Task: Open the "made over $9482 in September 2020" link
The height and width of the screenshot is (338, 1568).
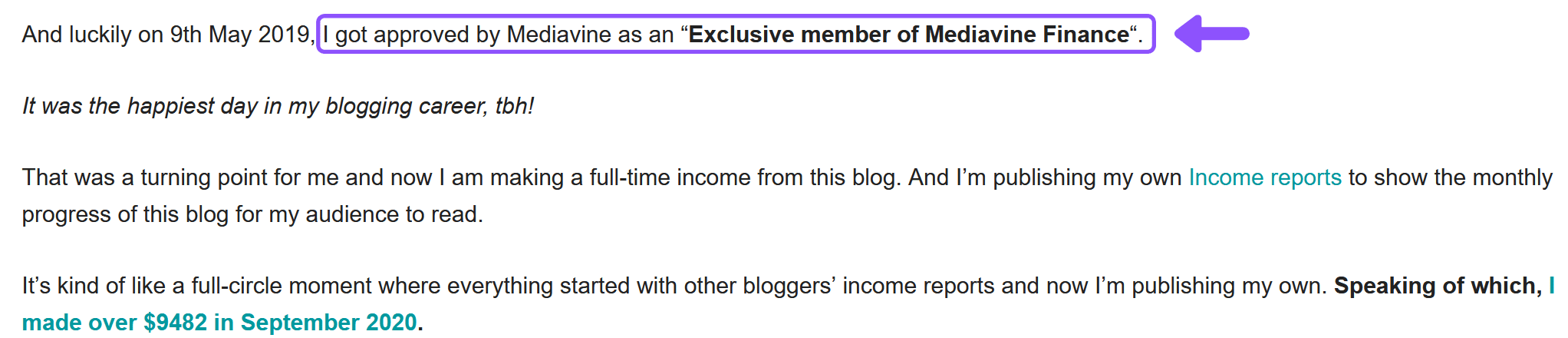Action: (x=219, y=322)
